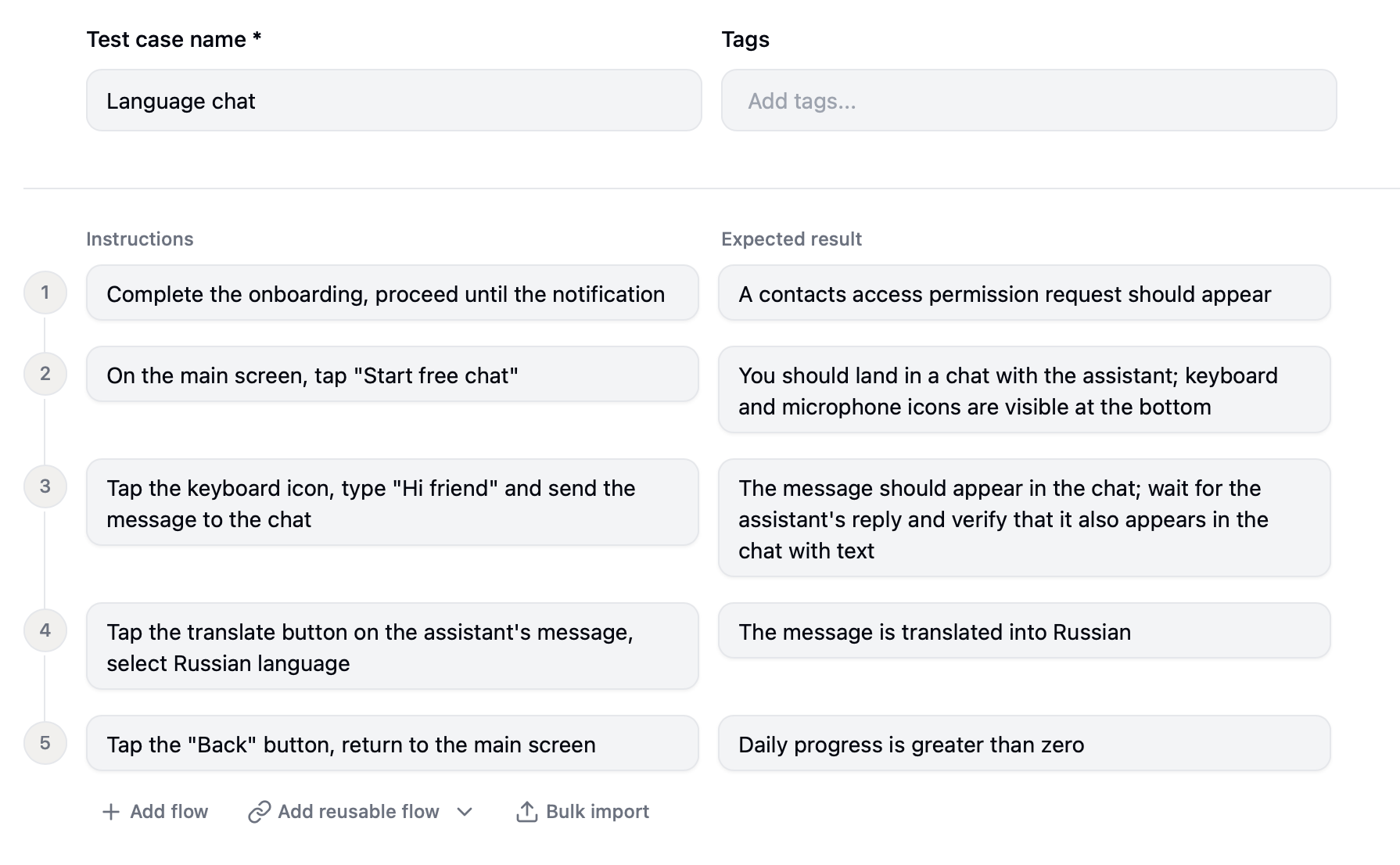Click the 'Expected result' column header
Viewport: 1400px width, 865px height.
[x=792, y=239]
